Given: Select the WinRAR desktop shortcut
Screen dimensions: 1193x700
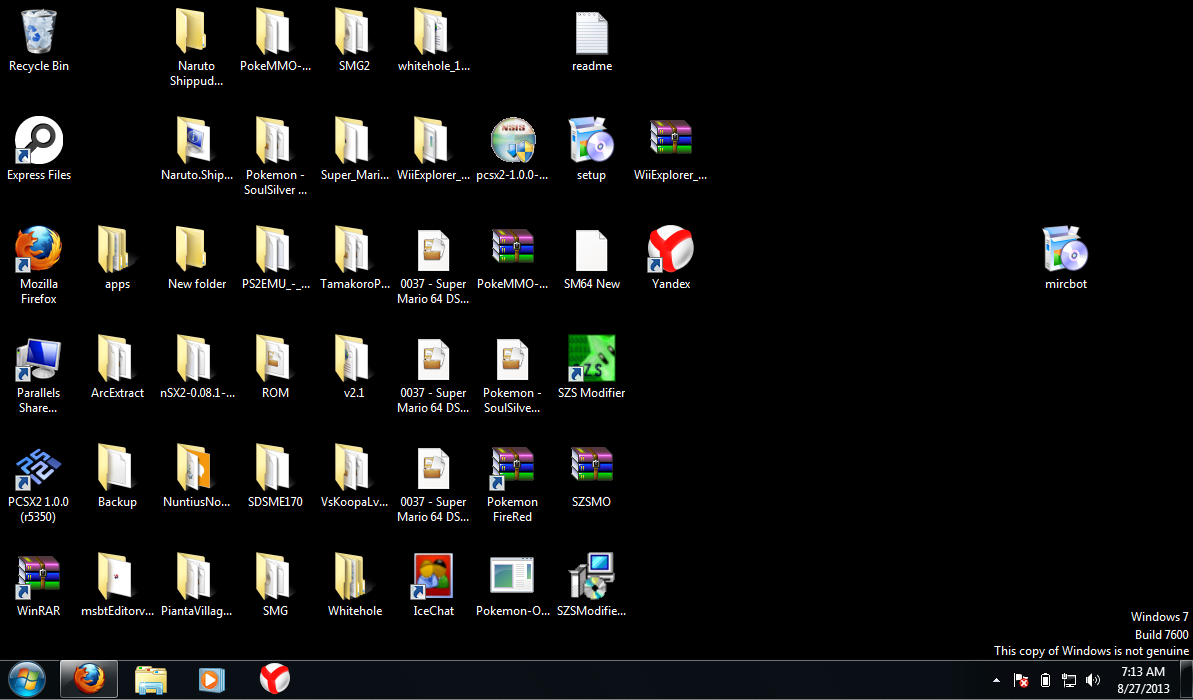Looking at the screenshot, I should 38,577.
